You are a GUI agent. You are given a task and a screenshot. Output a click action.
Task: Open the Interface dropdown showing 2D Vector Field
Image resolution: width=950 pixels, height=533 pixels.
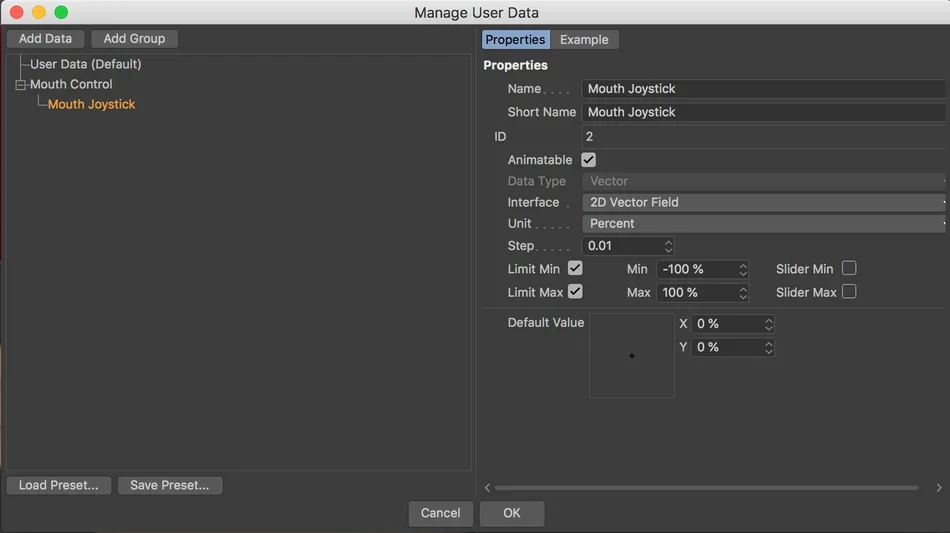click(x=764, y=202)
